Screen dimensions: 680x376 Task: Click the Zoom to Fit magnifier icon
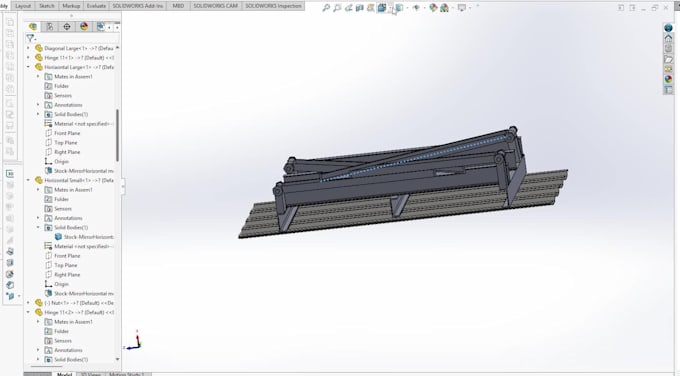(x=326, y=8)
